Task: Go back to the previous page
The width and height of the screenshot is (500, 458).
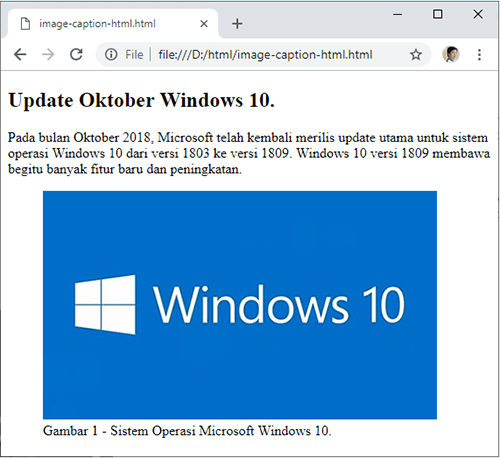Action: tap(20, 54)
